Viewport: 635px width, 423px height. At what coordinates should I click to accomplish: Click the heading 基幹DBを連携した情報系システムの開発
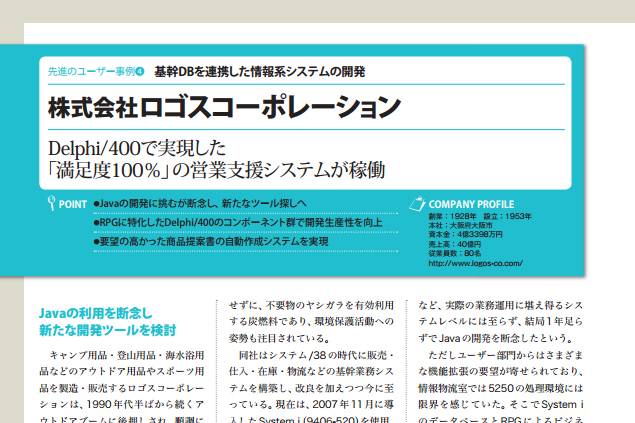coord(260,72)
